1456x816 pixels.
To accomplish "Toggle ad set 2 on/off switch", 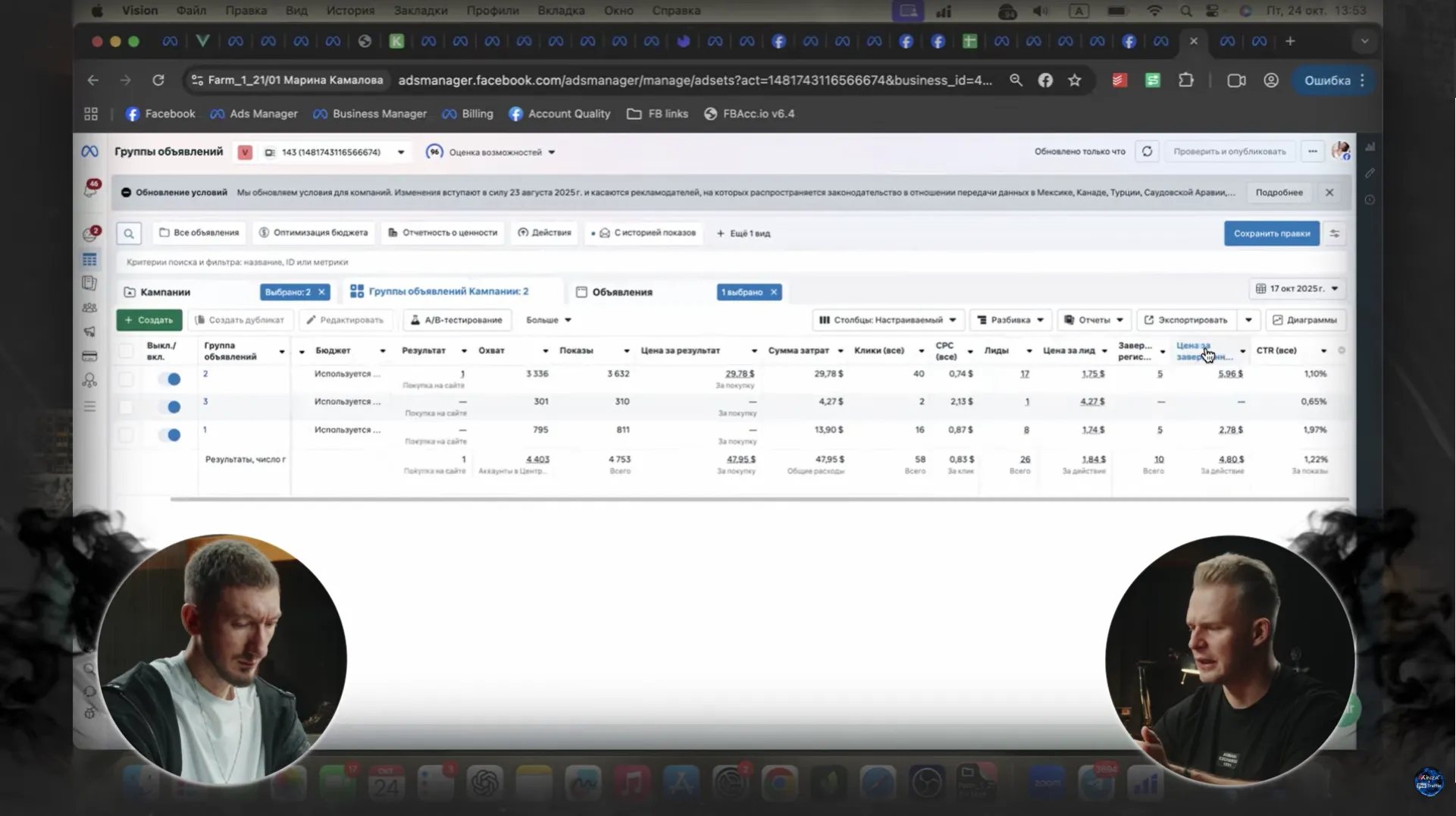I will point(171,378).
